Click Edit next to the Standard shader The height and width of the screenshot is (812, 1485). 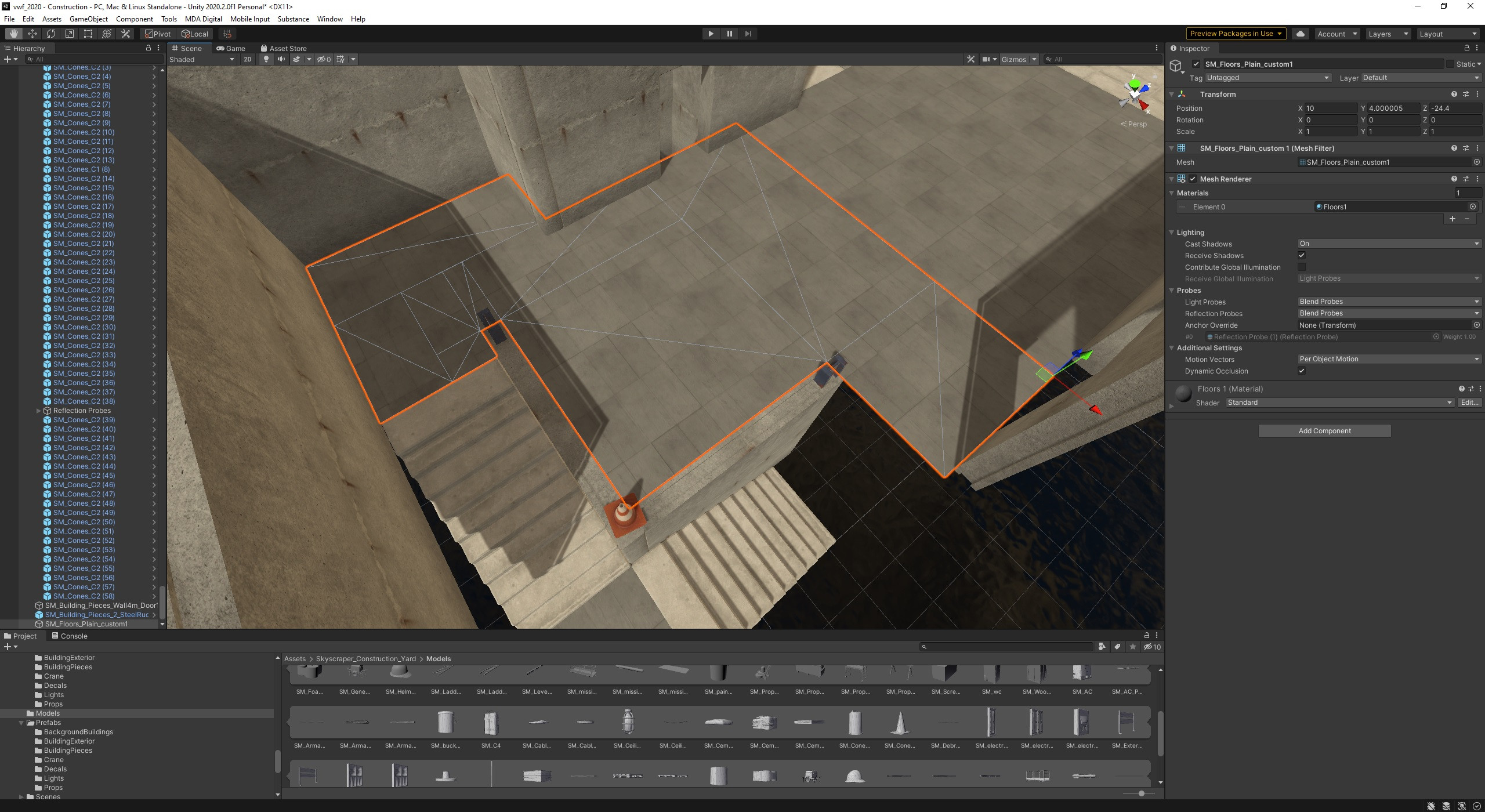(x=1469, y=402)
